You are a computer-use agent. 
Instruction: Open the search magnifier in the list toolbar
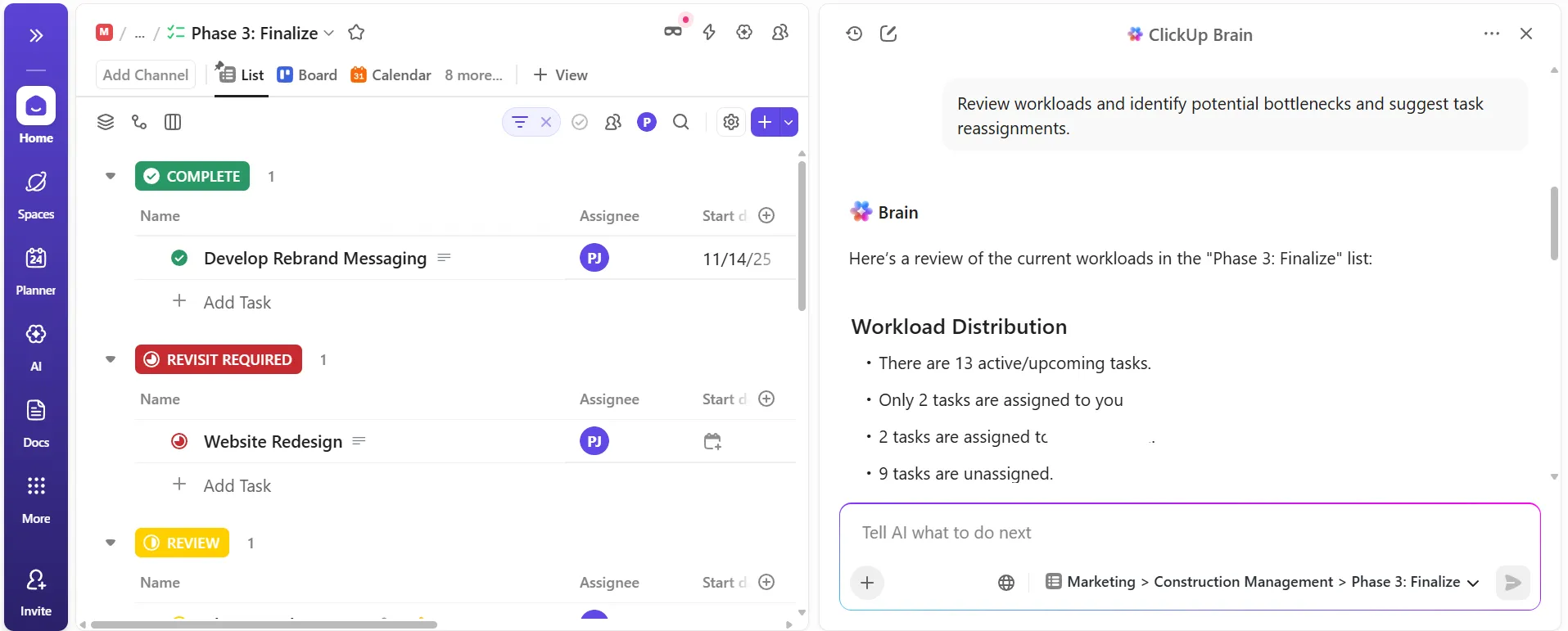point(680,122)
